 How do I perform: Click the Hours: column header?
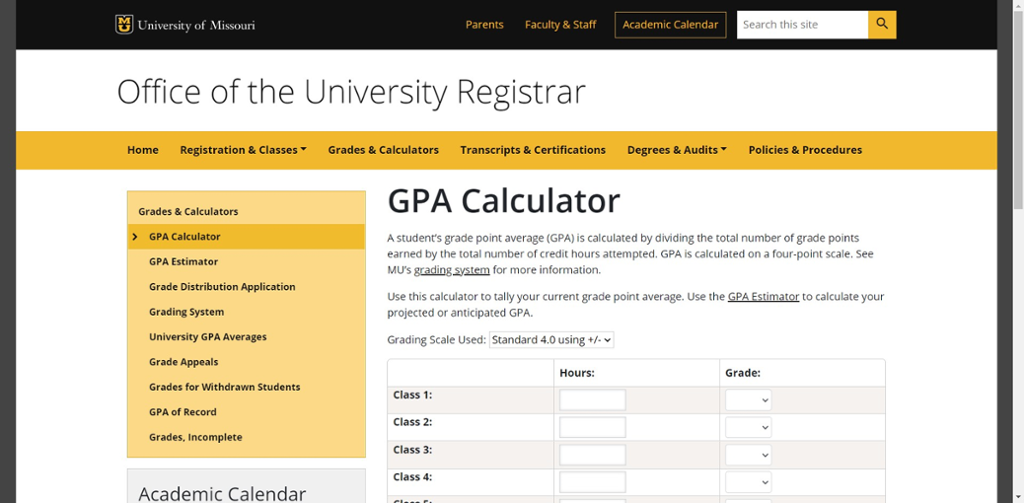click(577, 373)
